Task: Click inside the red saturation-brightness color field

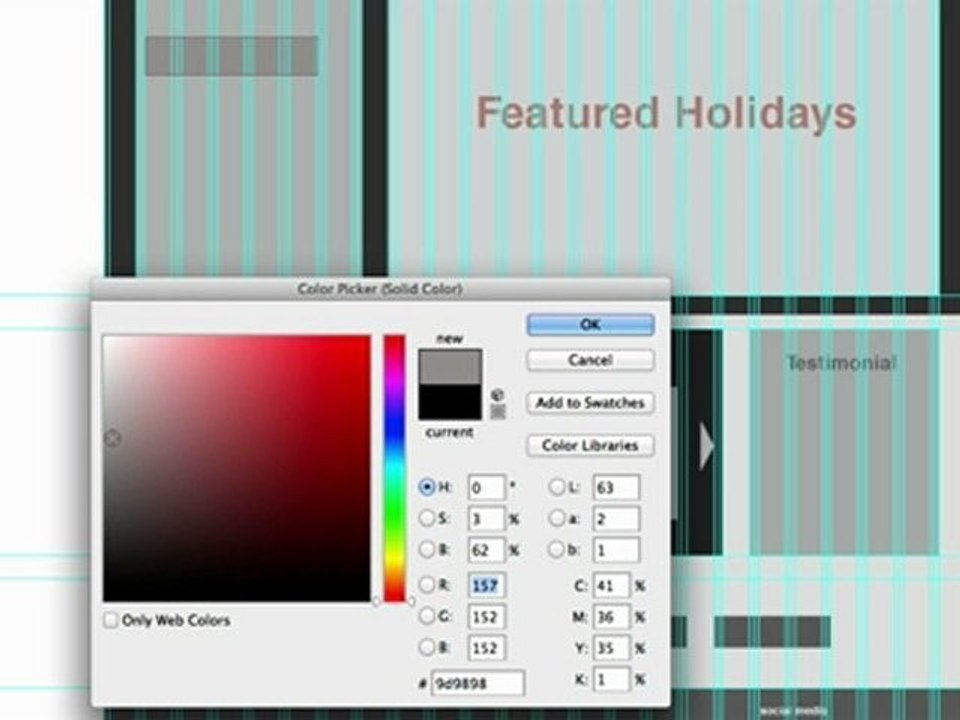Action: tap(236, 468)
